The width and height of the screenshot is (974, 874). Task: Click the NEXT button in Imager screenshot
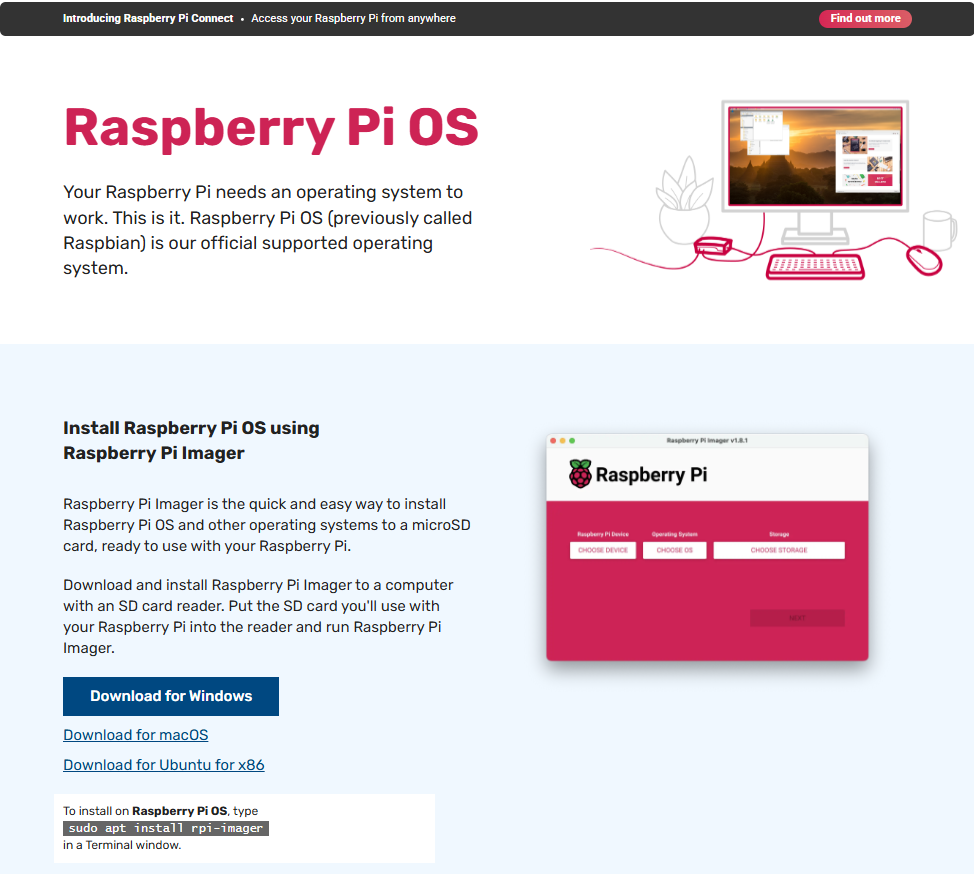pyautogui.click(x=797, y=618)
